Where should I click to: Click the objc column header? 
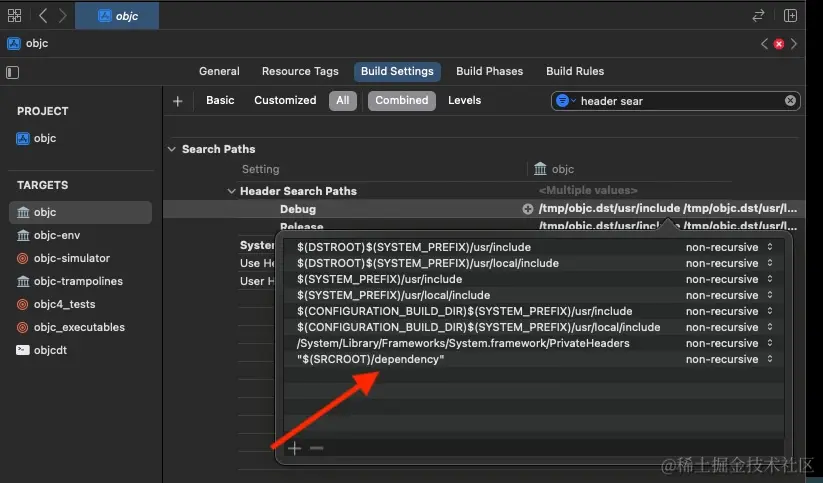pyautogui.click(x=554, y=169)
